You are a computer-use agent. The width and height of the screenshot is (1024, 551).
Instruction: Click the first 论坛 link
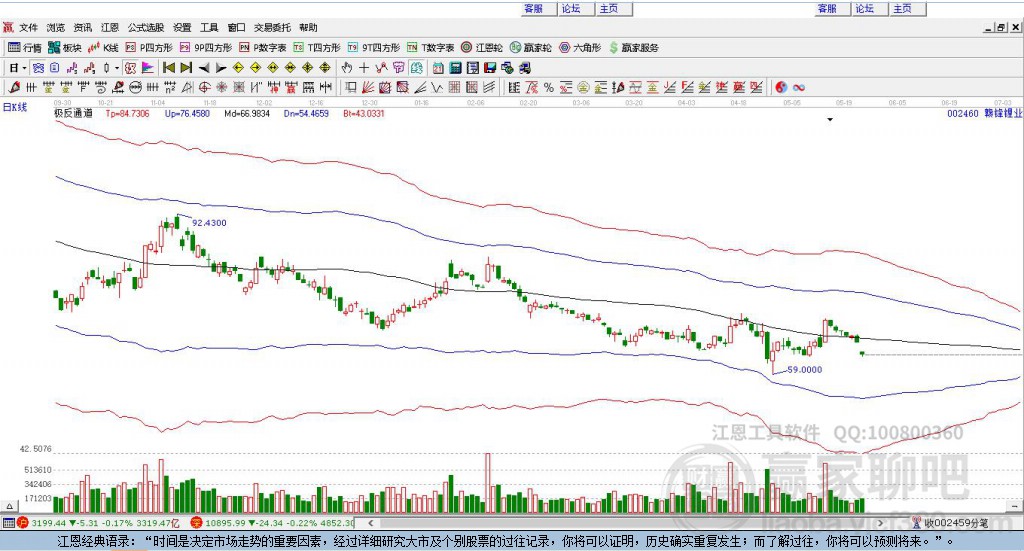coord(571,8)
